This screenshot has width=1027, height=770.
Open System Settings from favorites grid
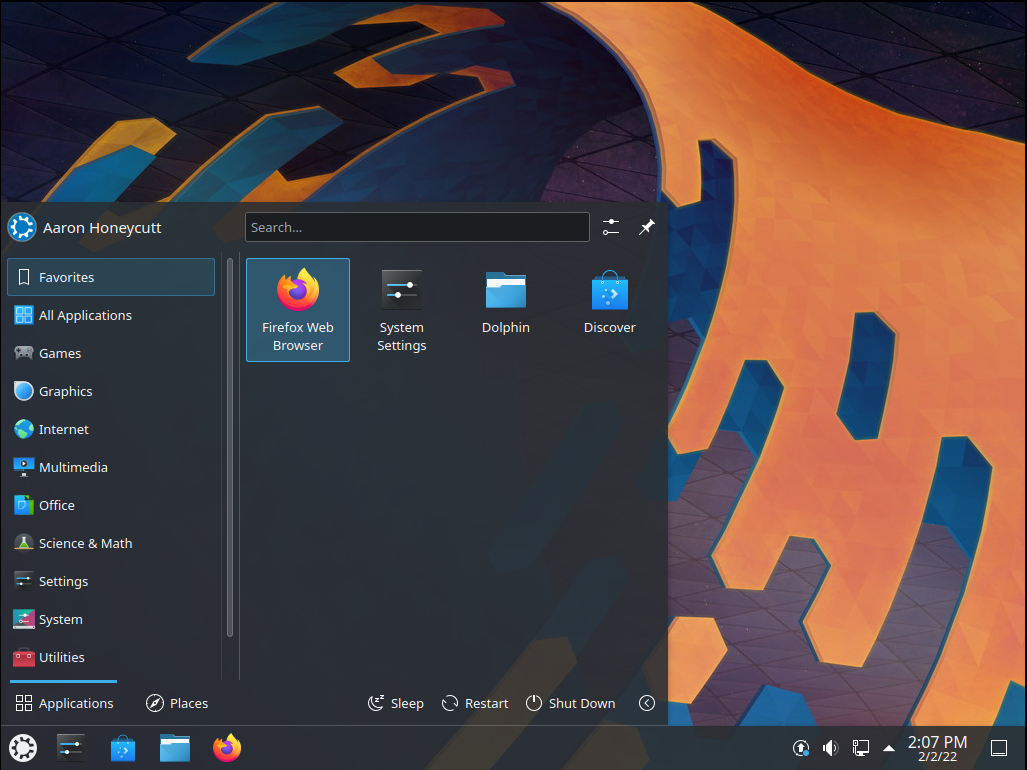pyautogui.click(x=401, y=310)
